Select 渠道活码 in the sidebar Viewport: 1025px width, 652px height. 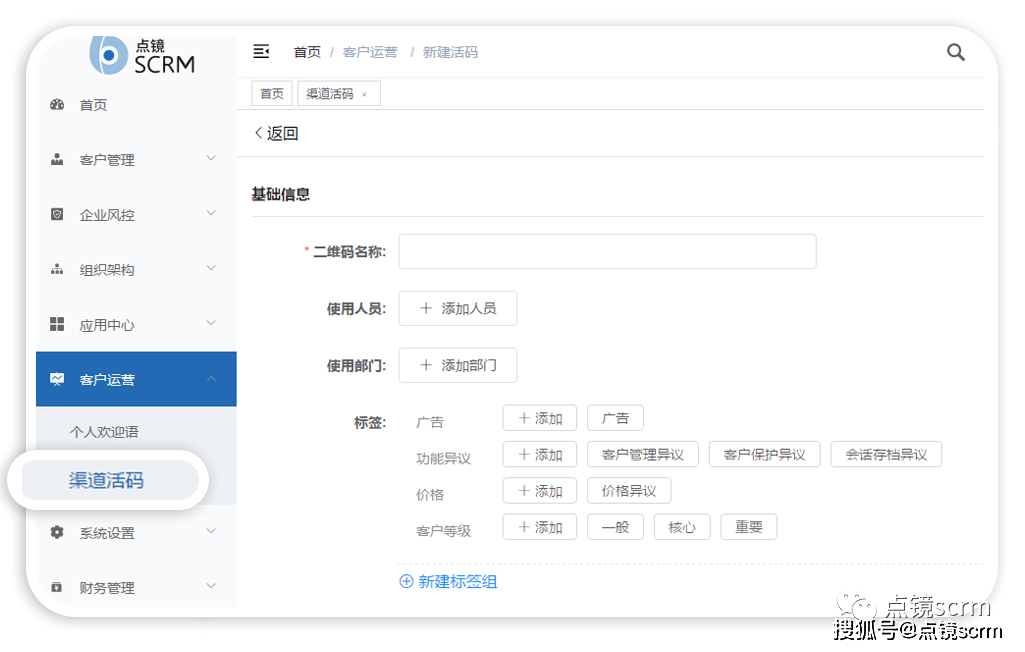[106, 481]
